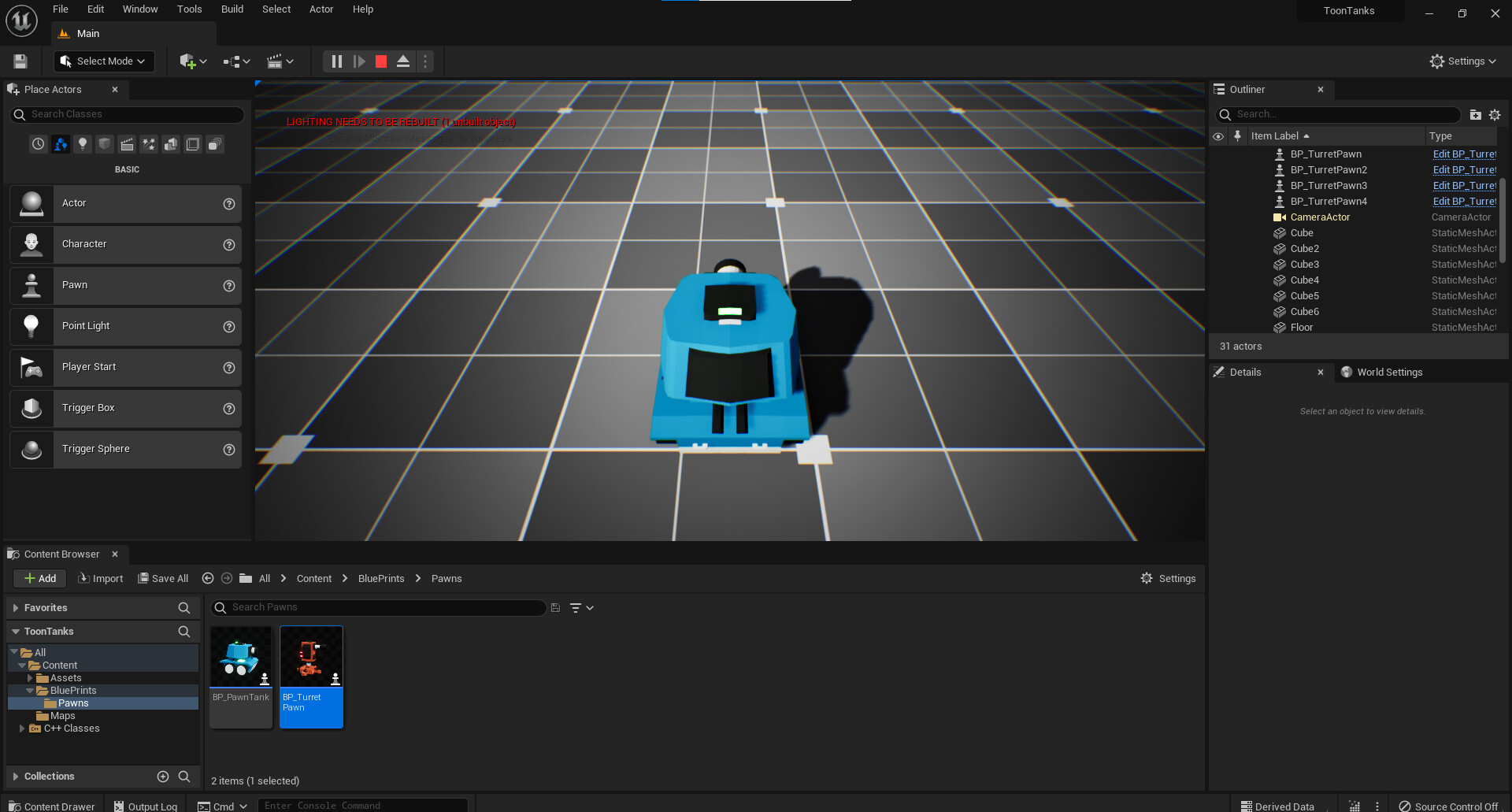Screen dimensions: 1512x812
Task: Toggle the Outliner visibility eye column
Action: point(1218,136)
